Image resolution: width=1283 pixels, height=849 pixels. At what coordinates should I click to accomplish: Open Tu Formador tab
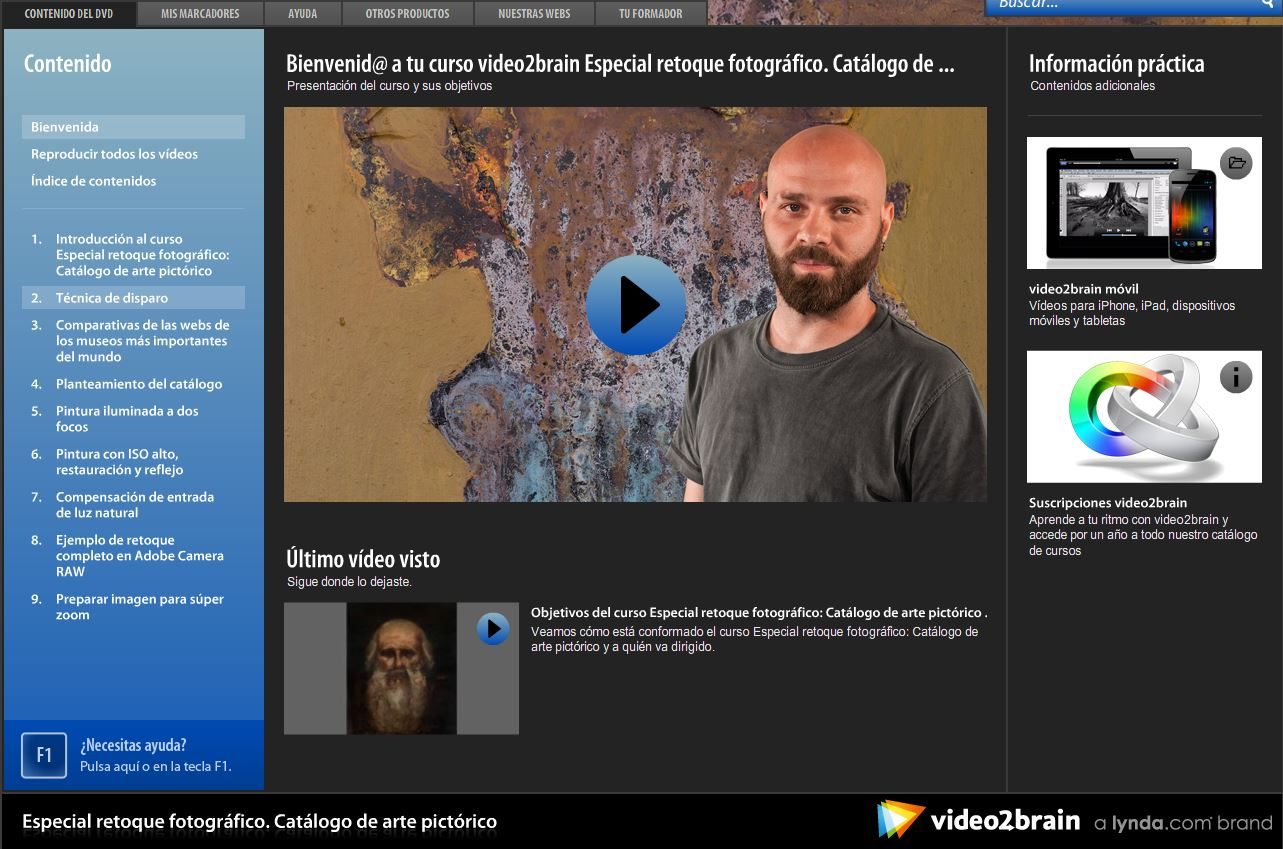click(651, 14)
